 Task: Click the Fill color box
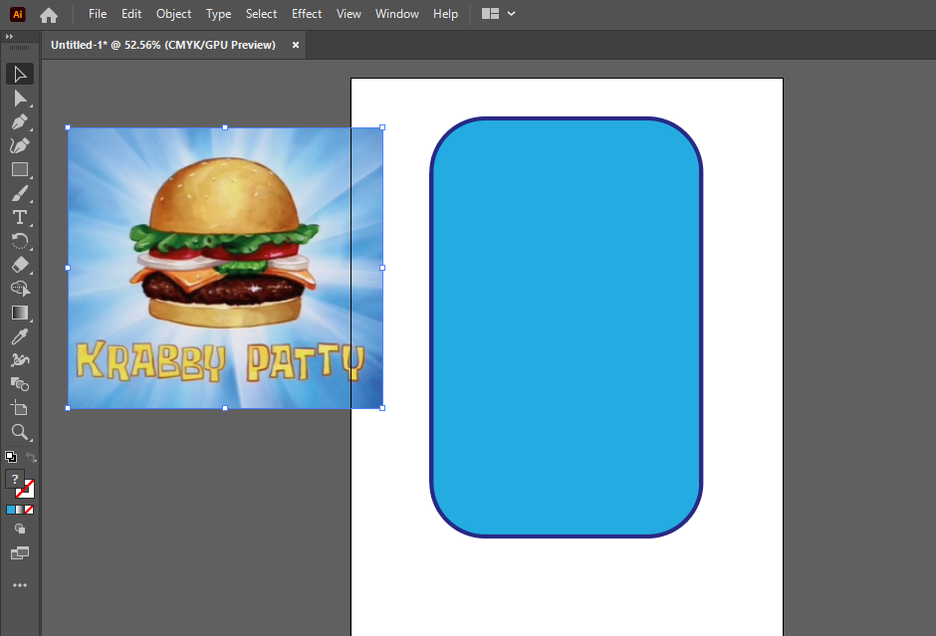[x=14, y=479]
